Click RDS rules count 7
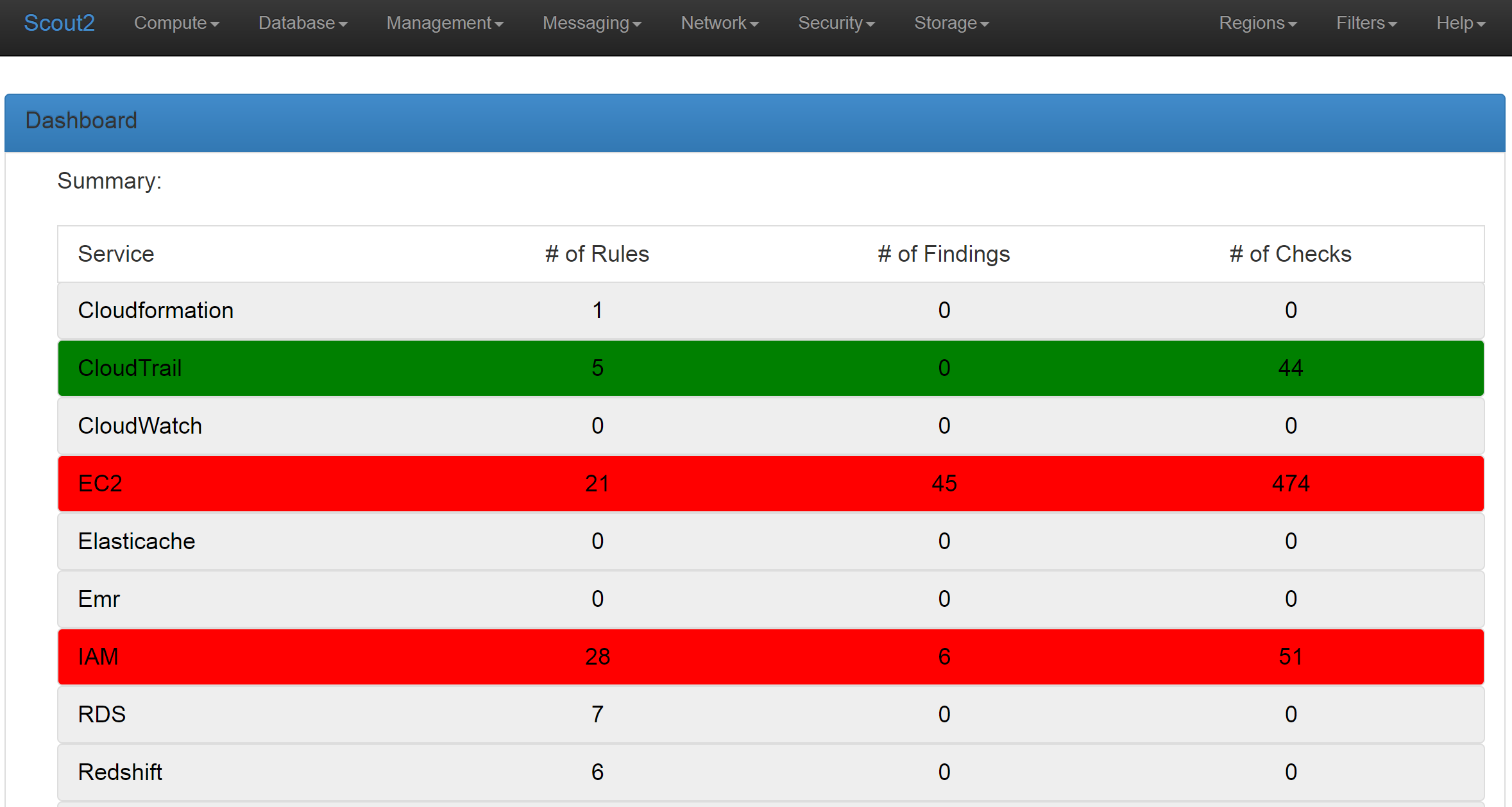This screenshot has height=807, width=1512. click(x=597, y=715)
